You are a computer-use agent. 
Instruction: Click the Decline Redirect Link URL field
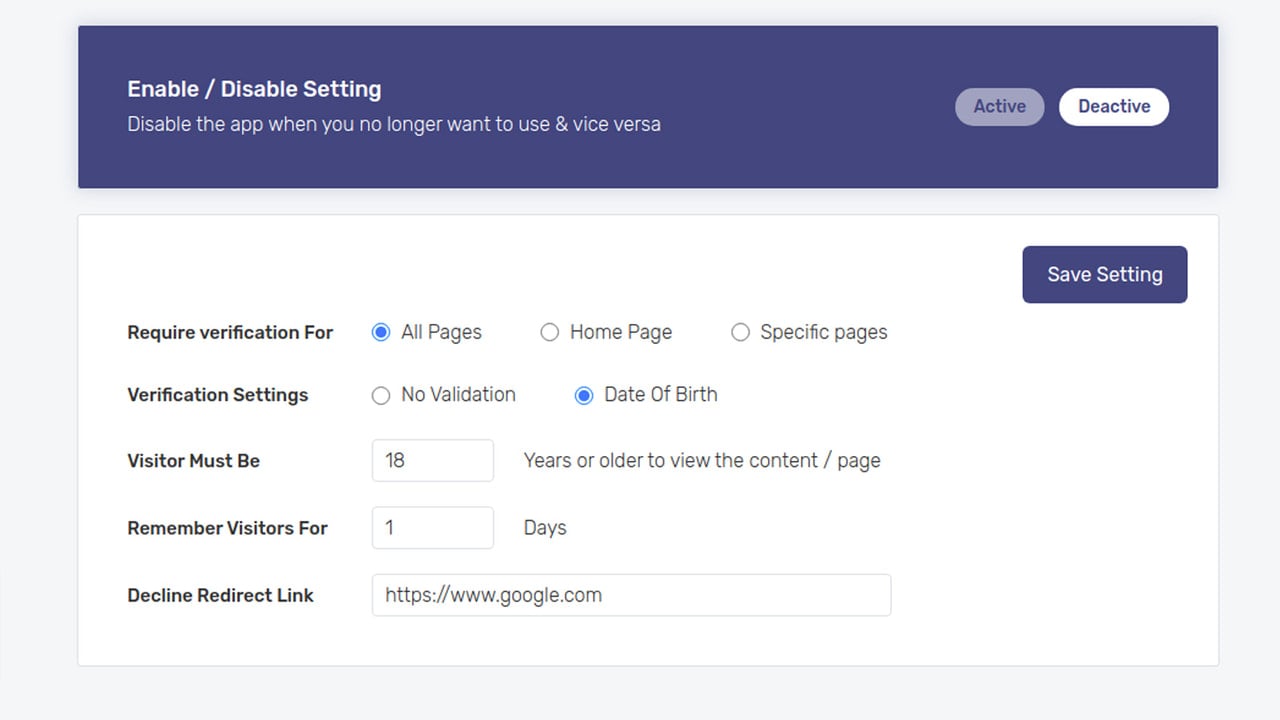[x=631, y=595]
